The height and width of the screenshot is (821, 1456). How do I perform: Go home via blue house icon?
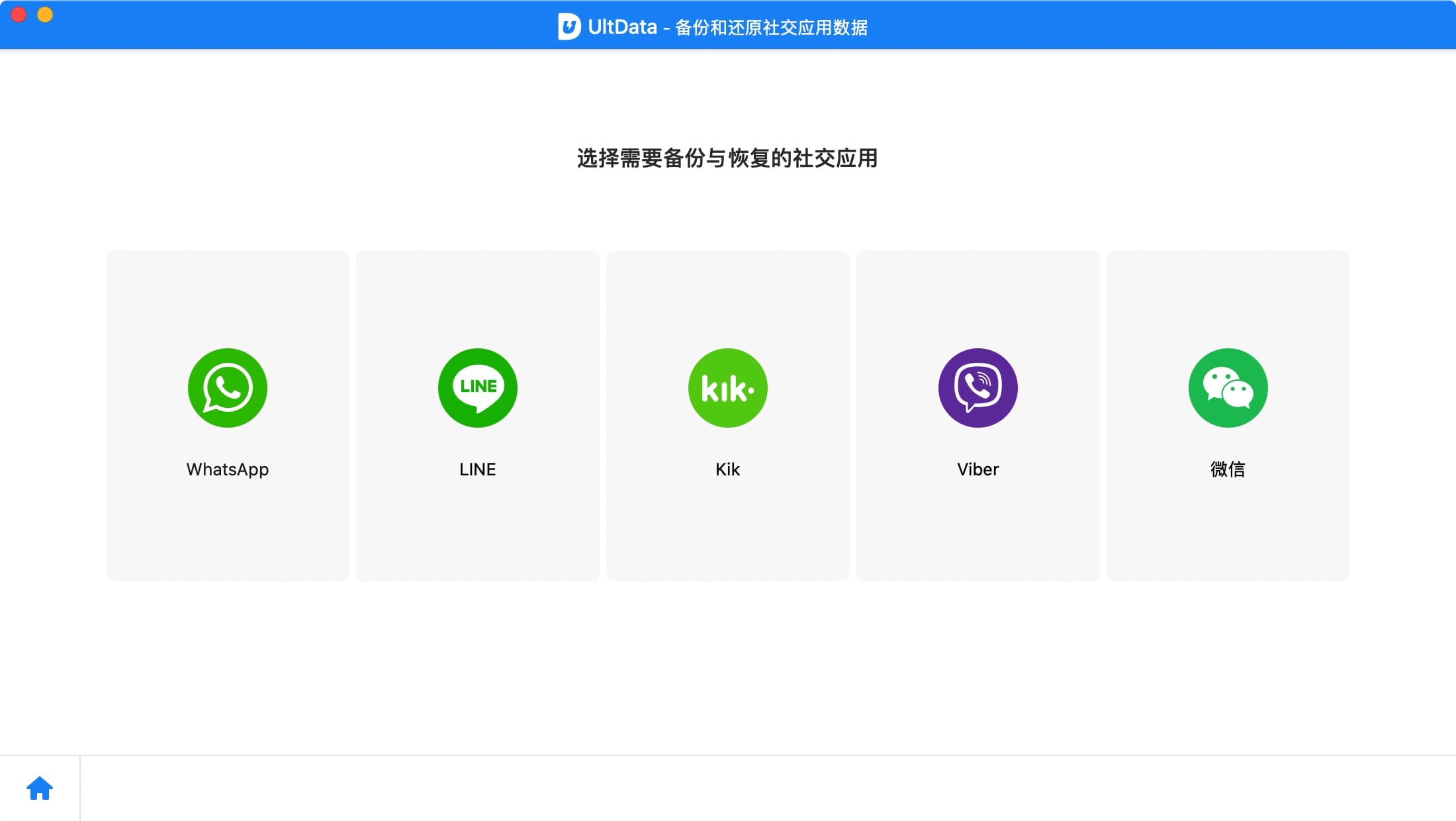point(40,788)
